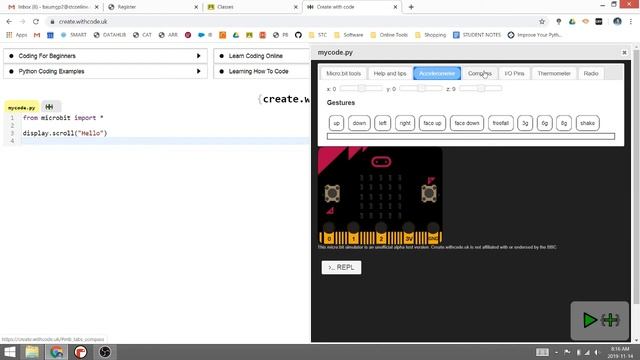Open Chrome three-dot menu
This screenshot has height=360, width=640.
pos(631,22)
